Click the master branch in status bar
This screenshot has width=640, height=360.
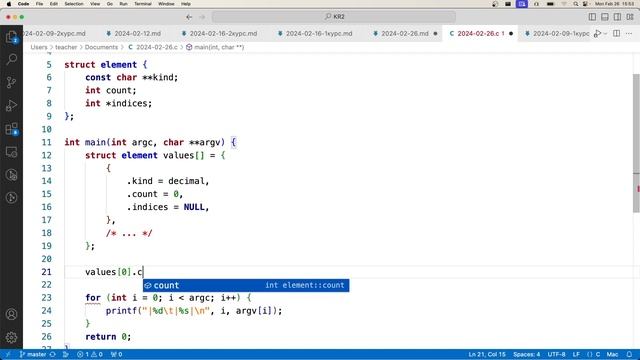pos(33,354)
